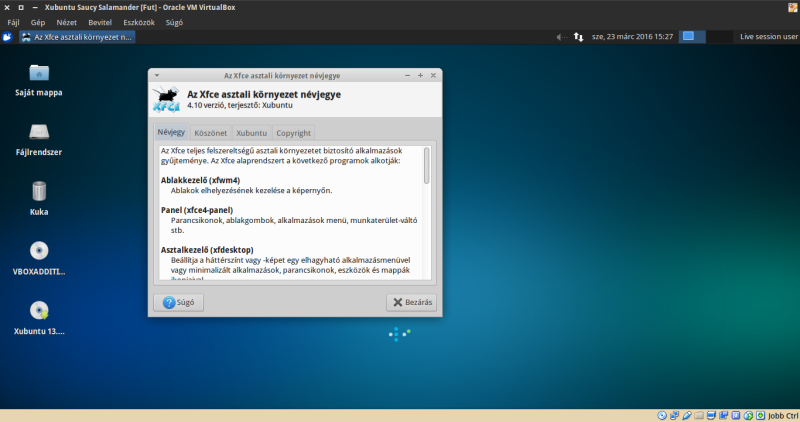Open the Xubuntu mouse applications menu icon
Screen dimensions: 800x422
point(7,37)
